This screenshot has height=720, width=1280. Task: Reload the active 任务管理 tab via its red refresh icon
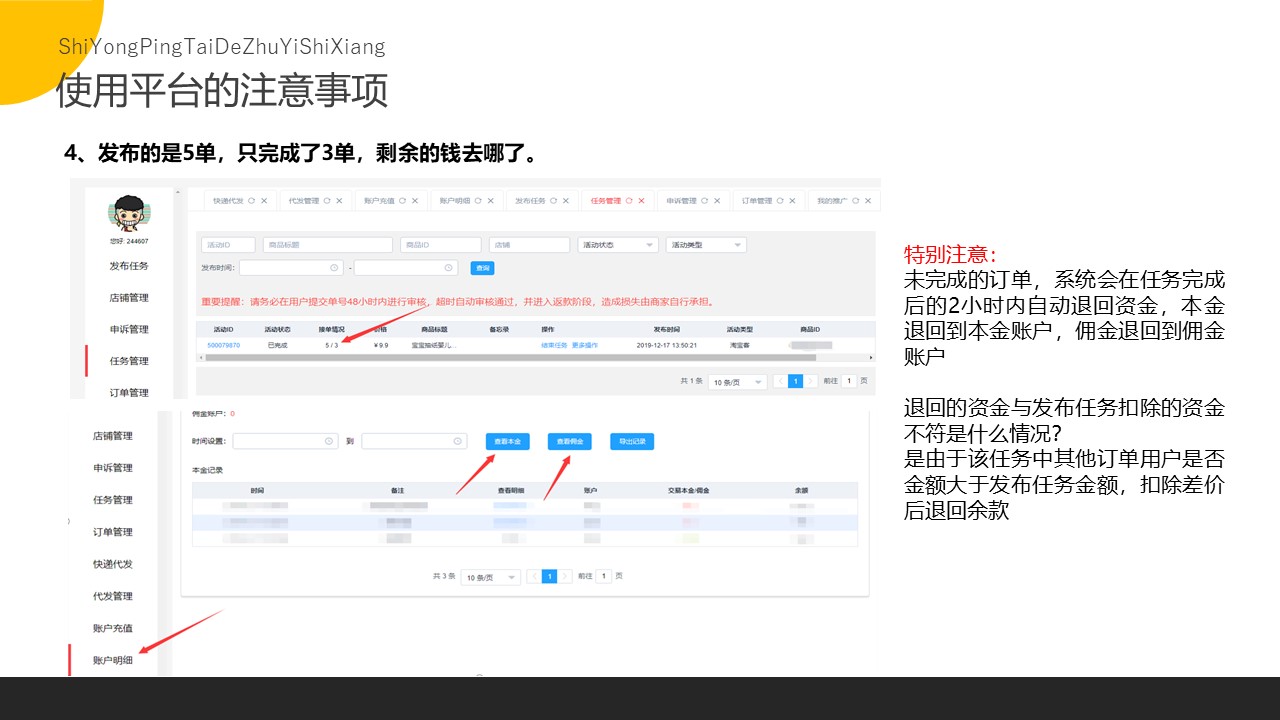[629, 201]
